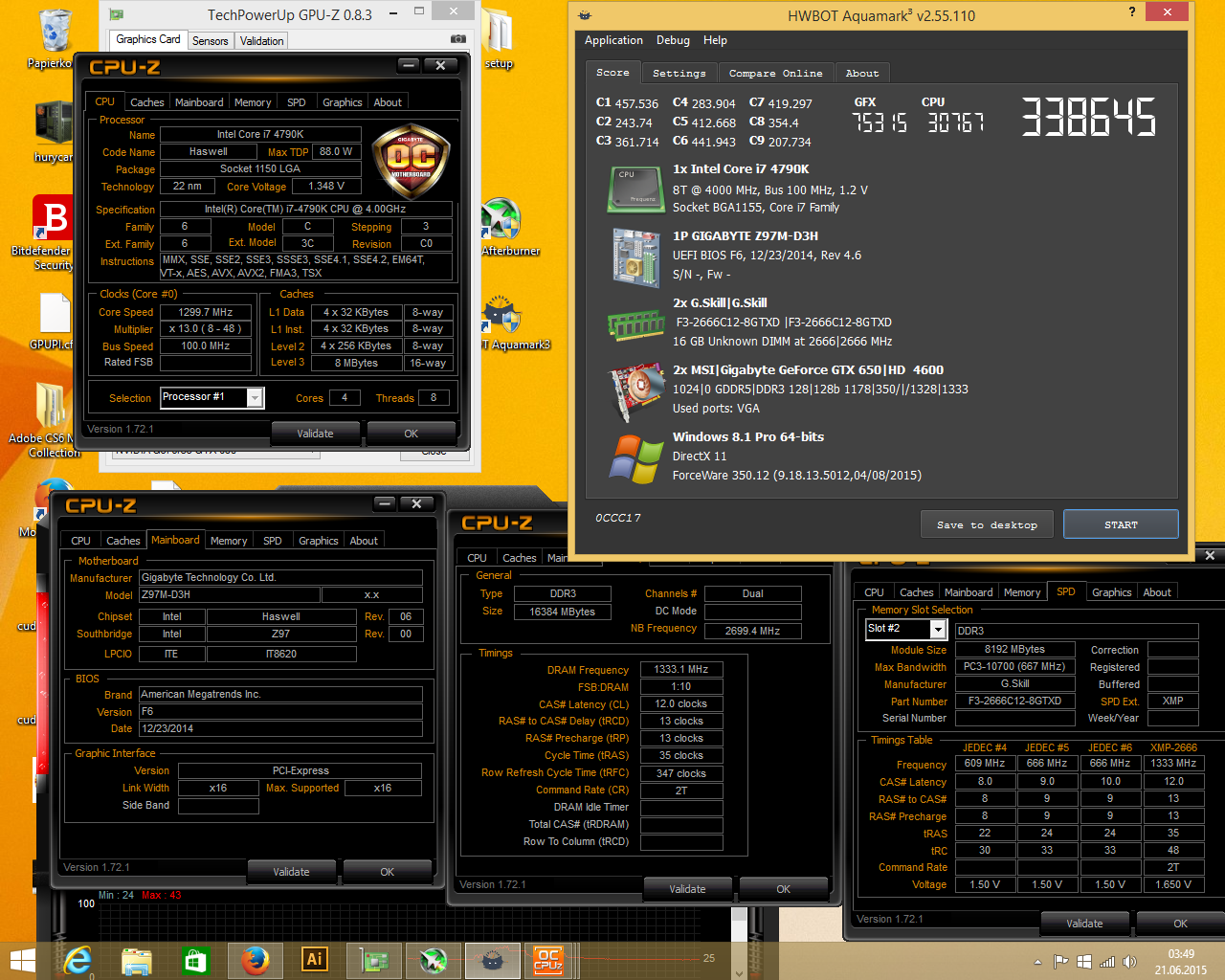The height and width of the screenshot is (980, 1225).
Task: Switch to the Aquamark taskbar icon
Action: tap(492, 960)
